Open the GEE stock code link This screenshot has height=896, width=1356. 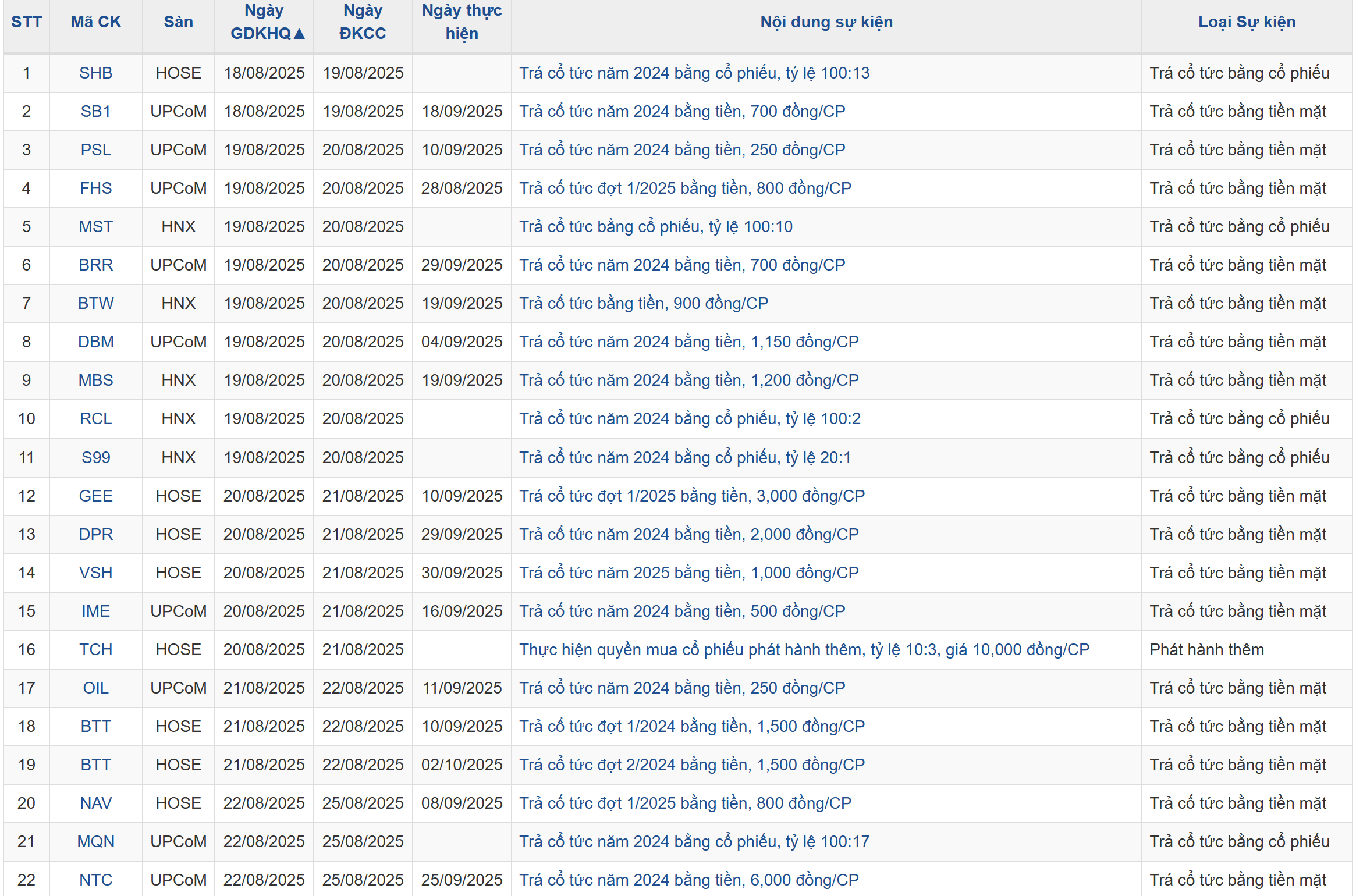96,496
